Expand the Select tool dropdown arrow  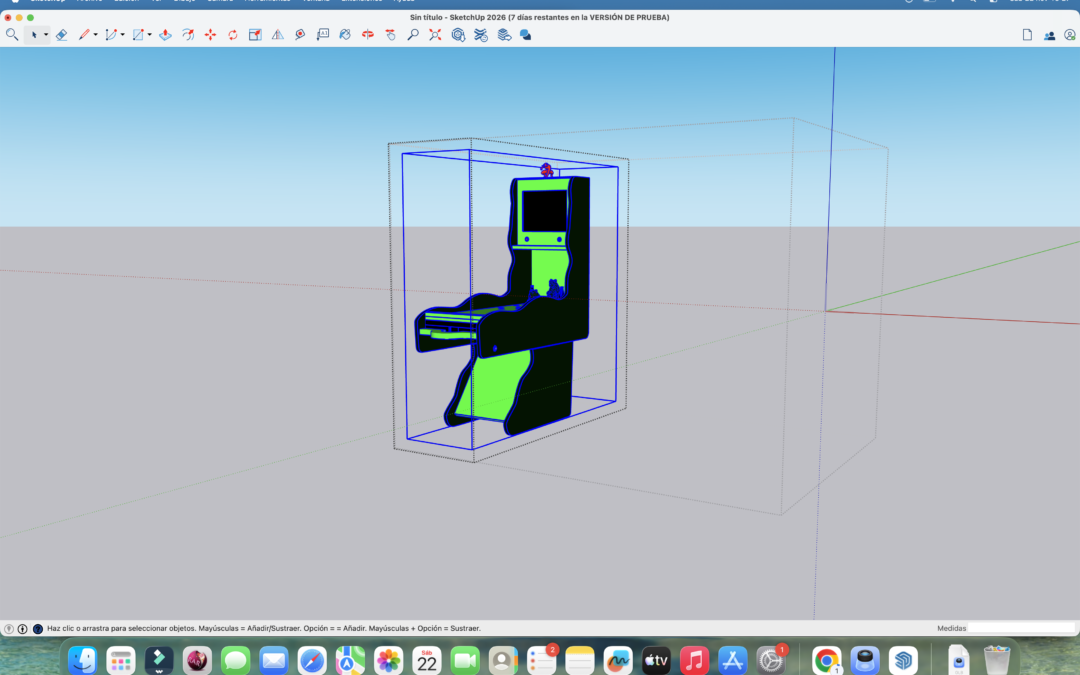click(x=46, y=35)
